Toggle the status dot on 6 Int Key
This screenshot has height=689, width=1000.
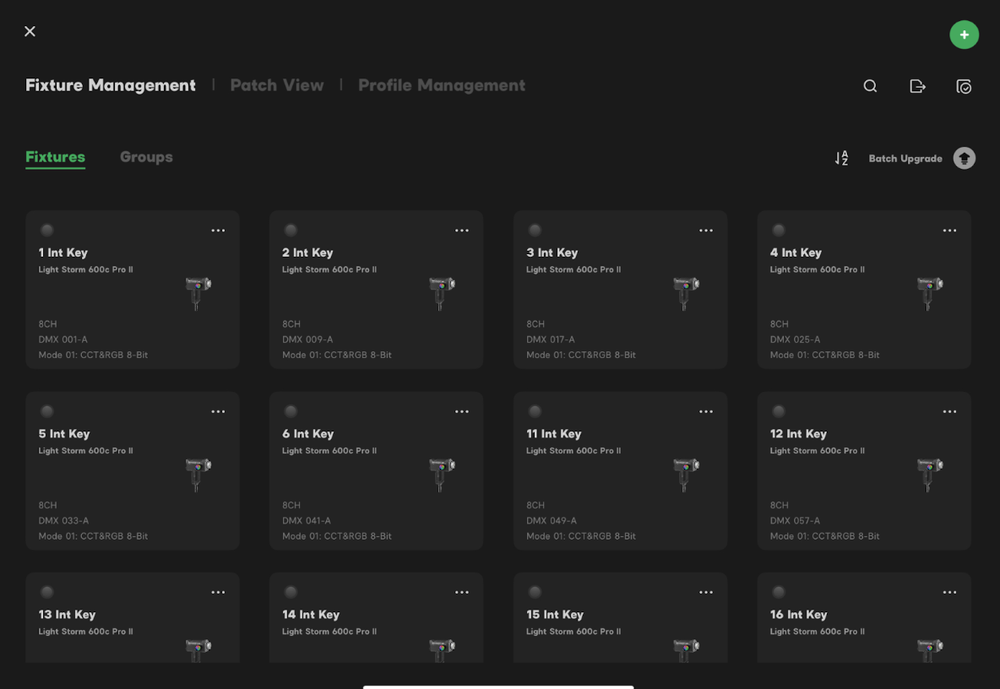(291, 412)
